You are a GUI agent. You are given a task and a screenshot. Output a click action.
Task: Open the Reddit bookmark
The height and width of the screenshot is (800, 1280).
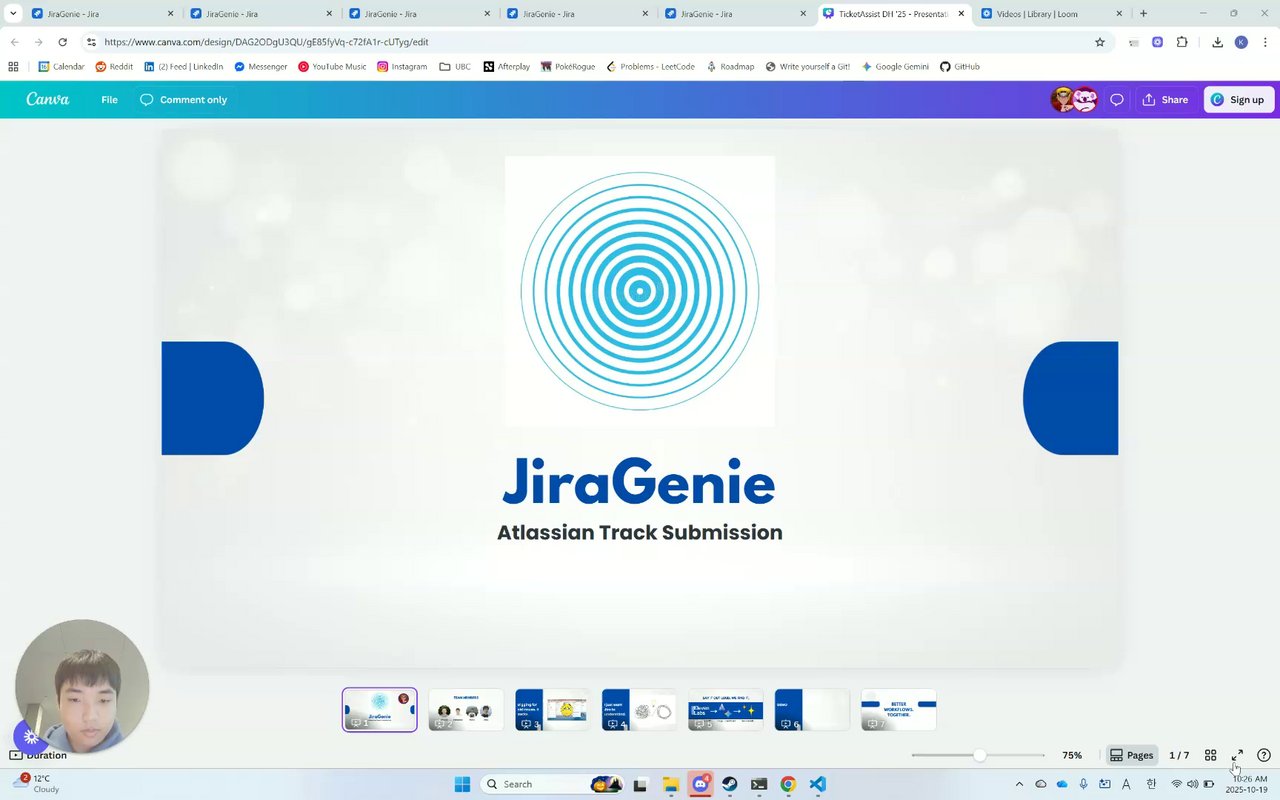114,67
